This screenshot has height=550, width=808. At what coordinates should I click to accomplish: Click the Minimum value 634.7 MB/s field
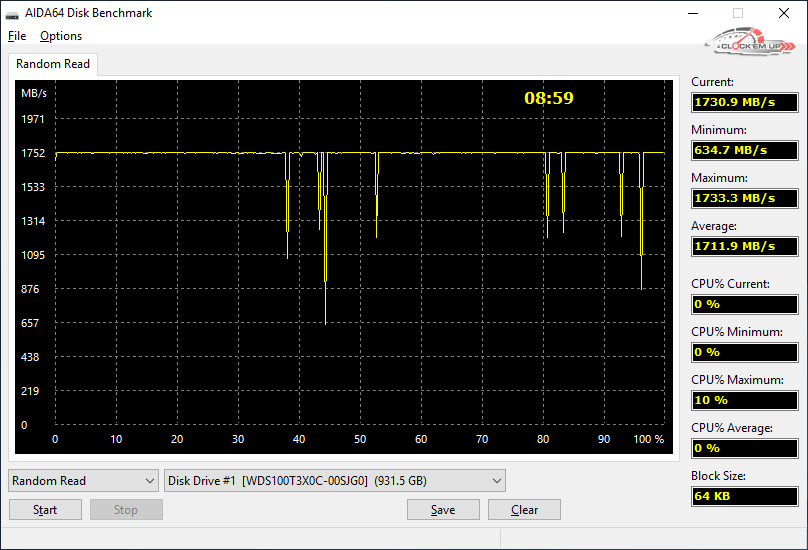[745, 150]
